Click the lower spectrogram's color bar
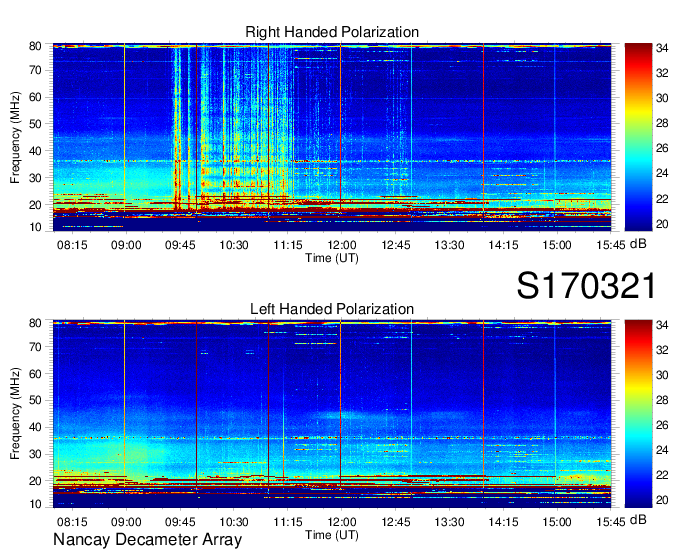 pyautogui.click(x=638, y=414)
